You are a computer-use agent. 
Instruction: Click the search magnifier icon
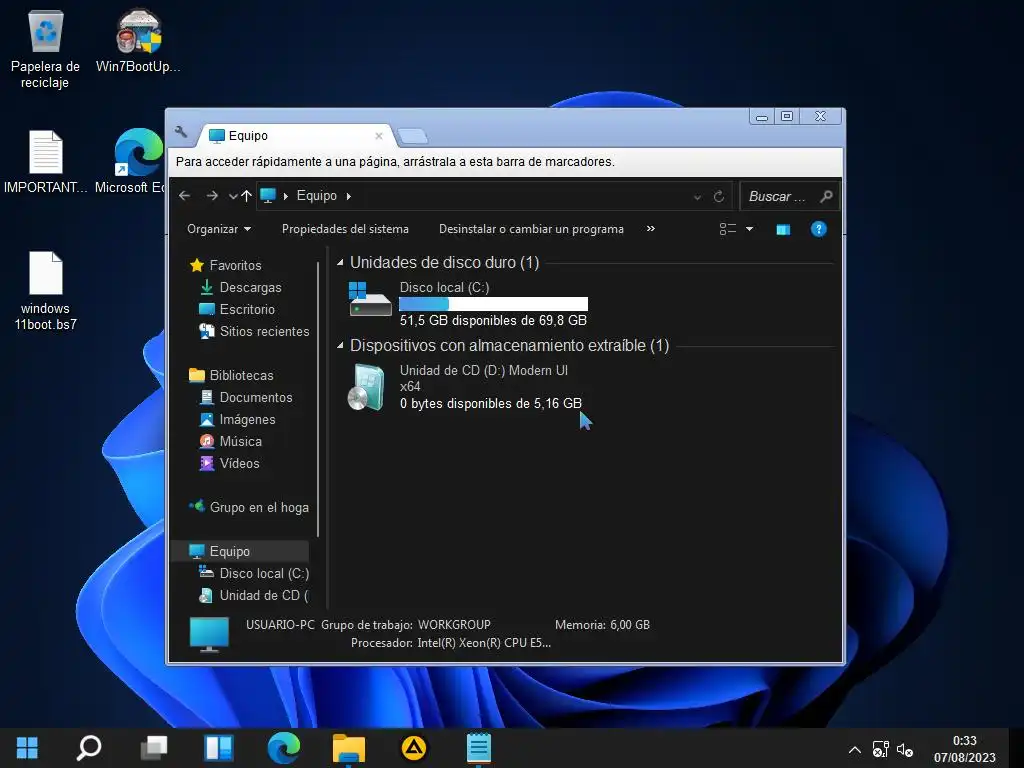[826, 196]
